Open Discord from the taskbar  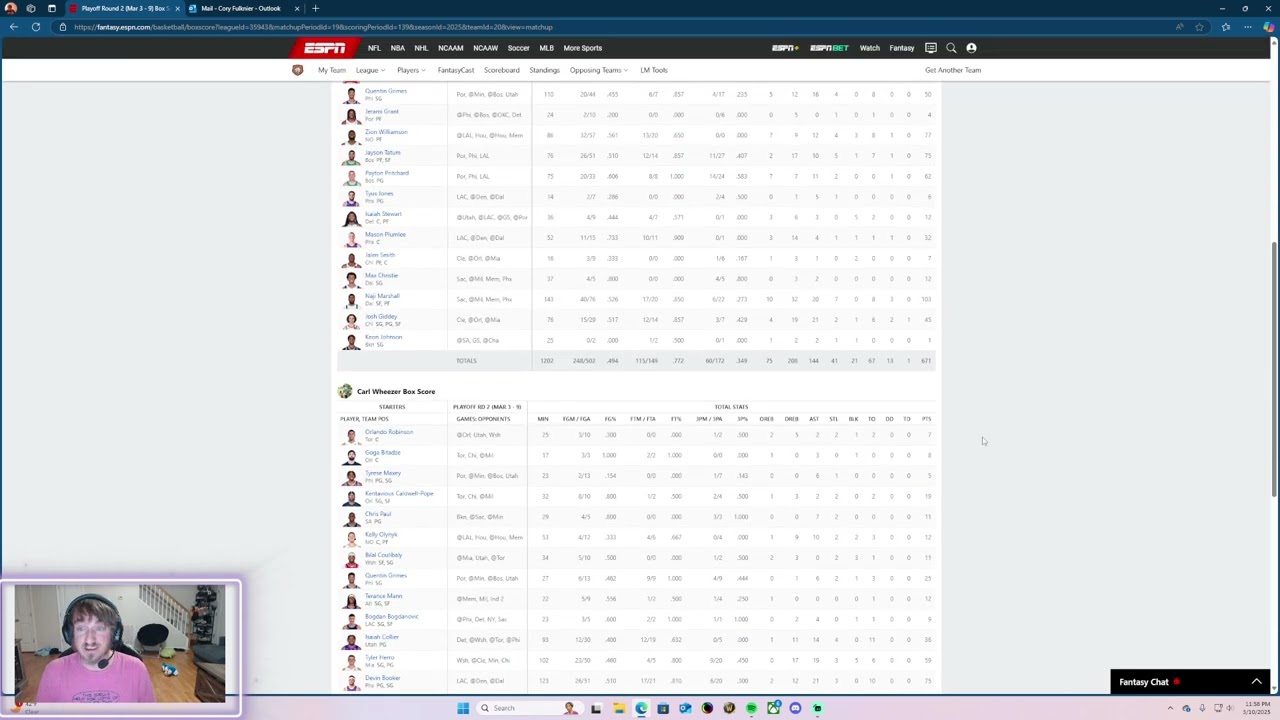pyautogui.click(x=795, y=708)
